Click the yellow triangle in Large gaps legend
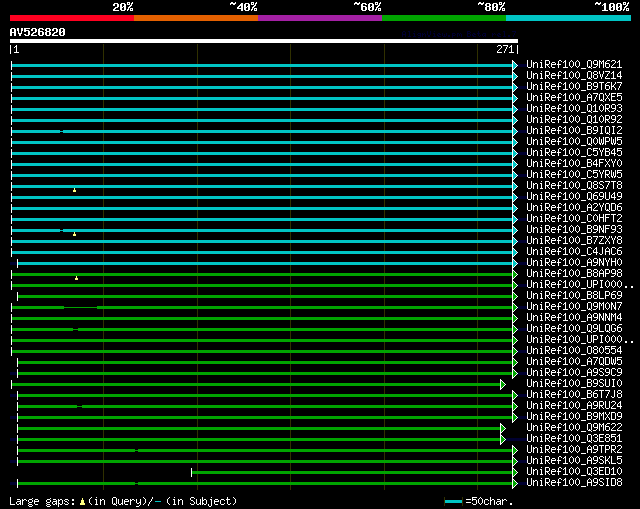 82,502
